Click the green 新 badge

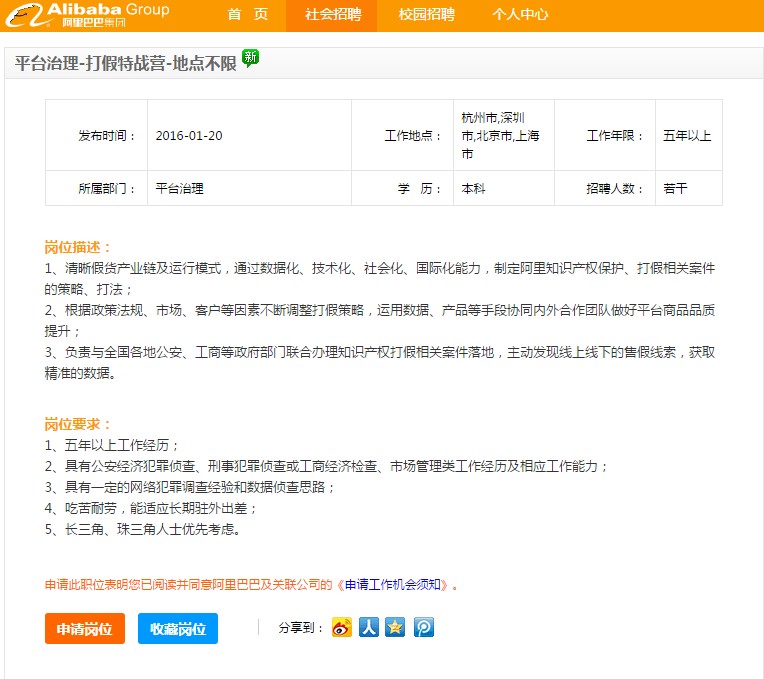click(x=250, y=58)
